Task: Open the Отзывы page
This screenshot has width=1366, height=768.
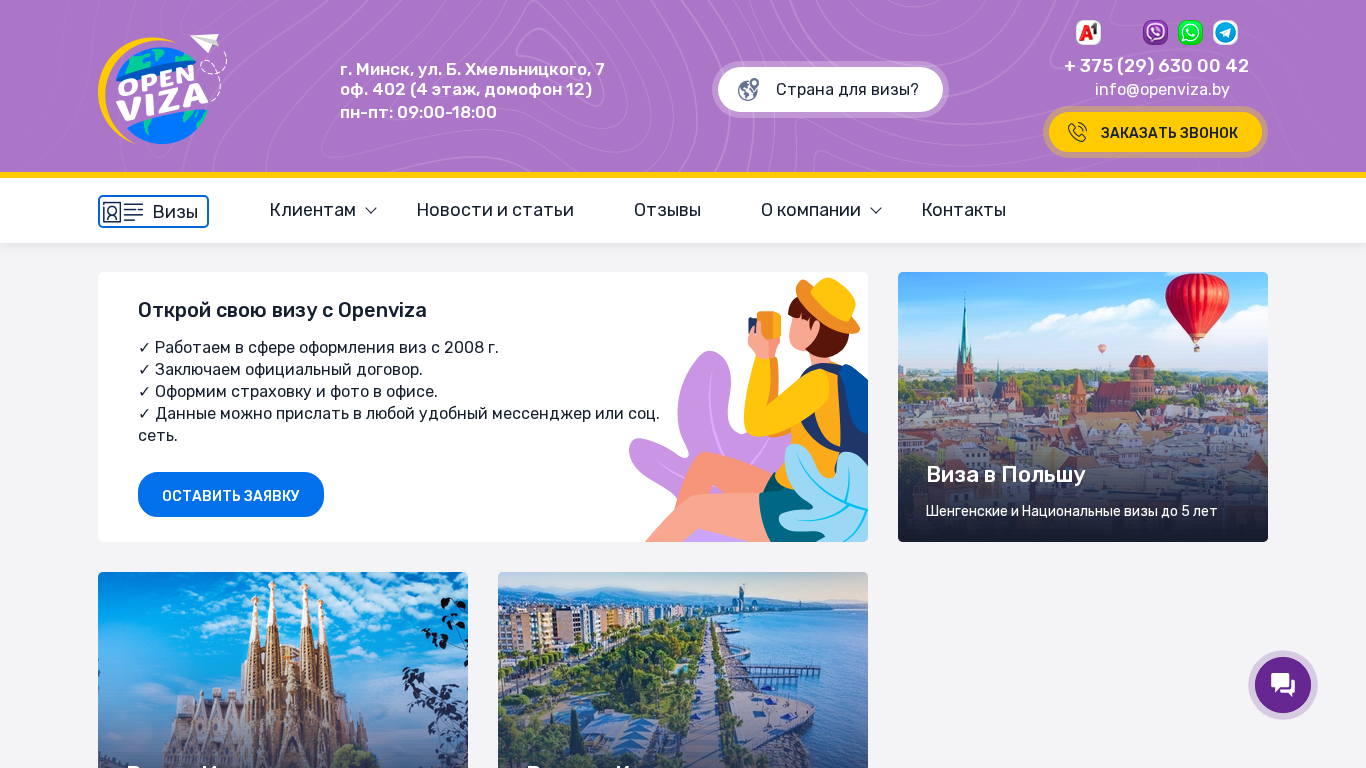Action: pyautogui.click(x=667, y=210)
